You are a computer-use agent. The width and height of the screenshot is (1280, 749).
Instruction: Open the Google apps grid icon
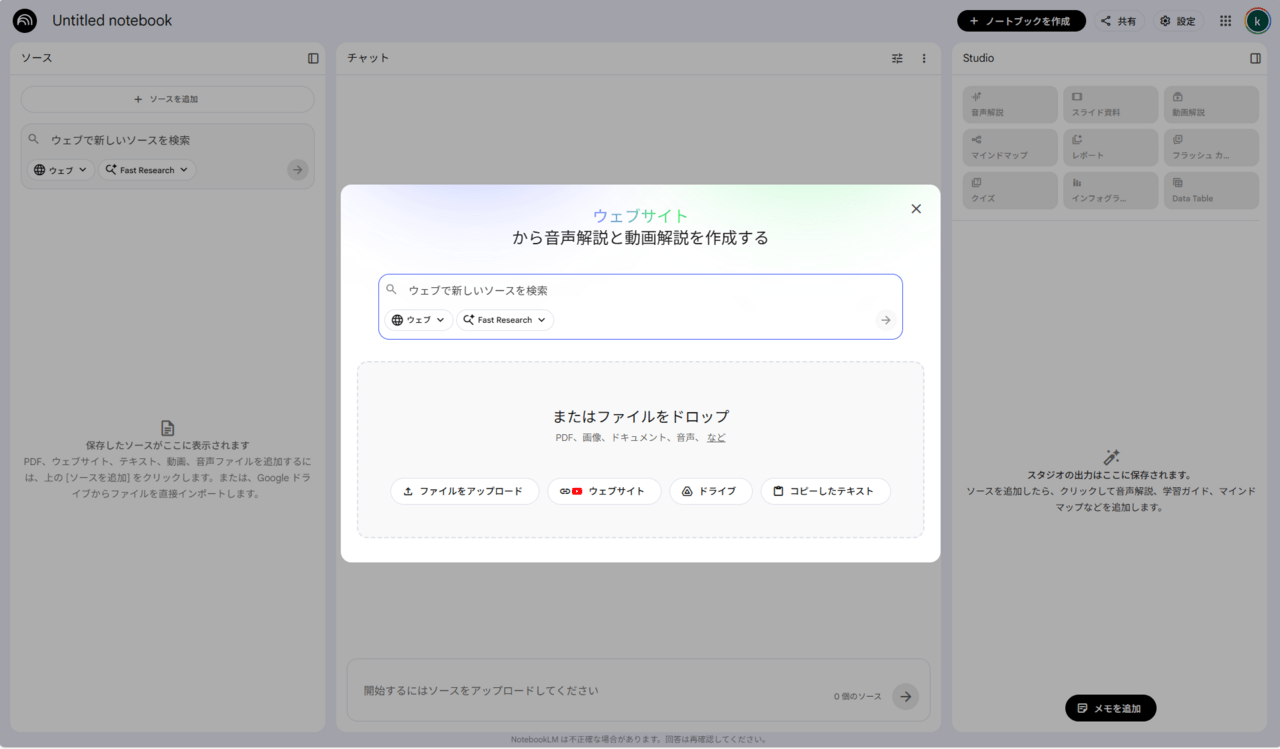point(1225,21)
